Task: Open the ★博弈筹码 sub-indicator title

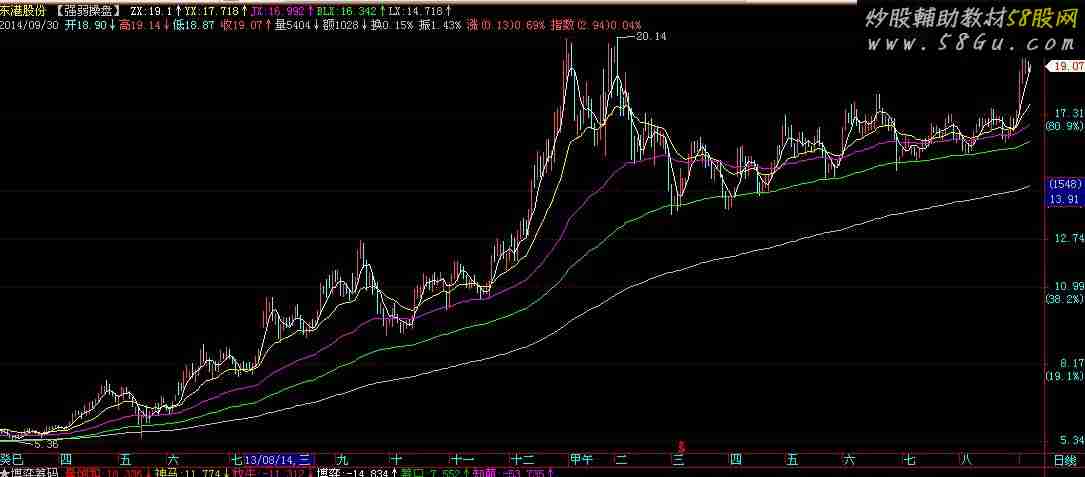Action: (x=29, y=472)
